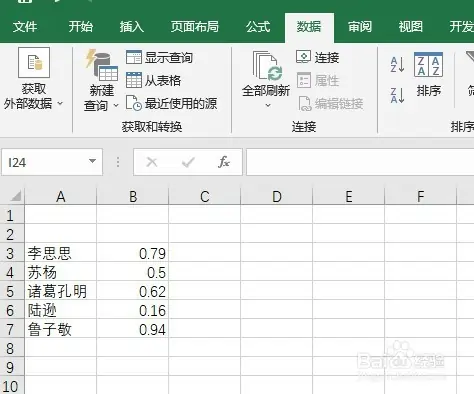Screen dimensions: 474x394
Task: Click the formula bar confirm checkmark
Action: (x=188, y=162)
